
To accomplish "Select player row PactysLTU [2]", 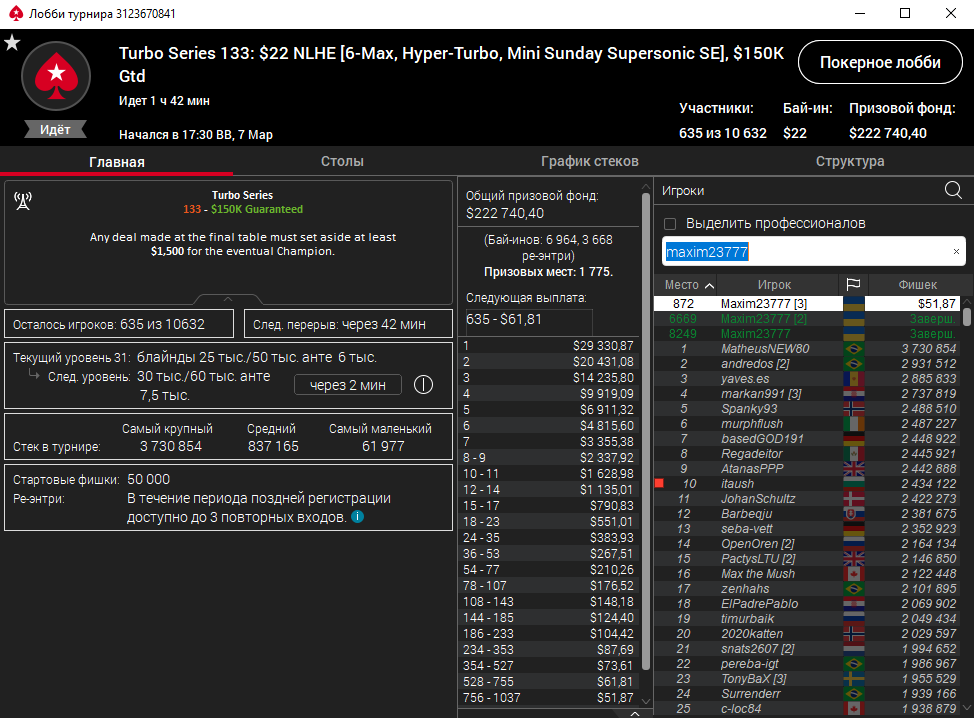I will (x=808, y=558).
